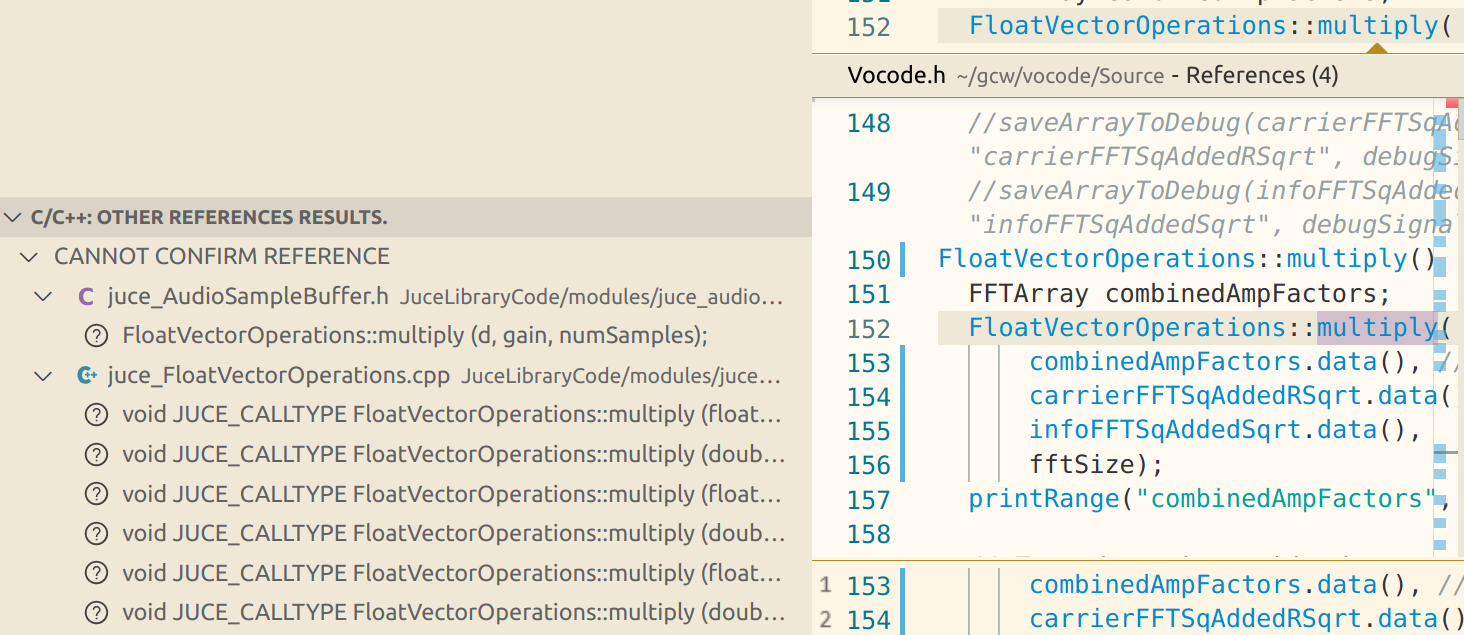Click the question mark icon beside multiply (d, gain, numSamples)
The height and width of the screenshot is (635, 1464).
[x=96, y=336]
